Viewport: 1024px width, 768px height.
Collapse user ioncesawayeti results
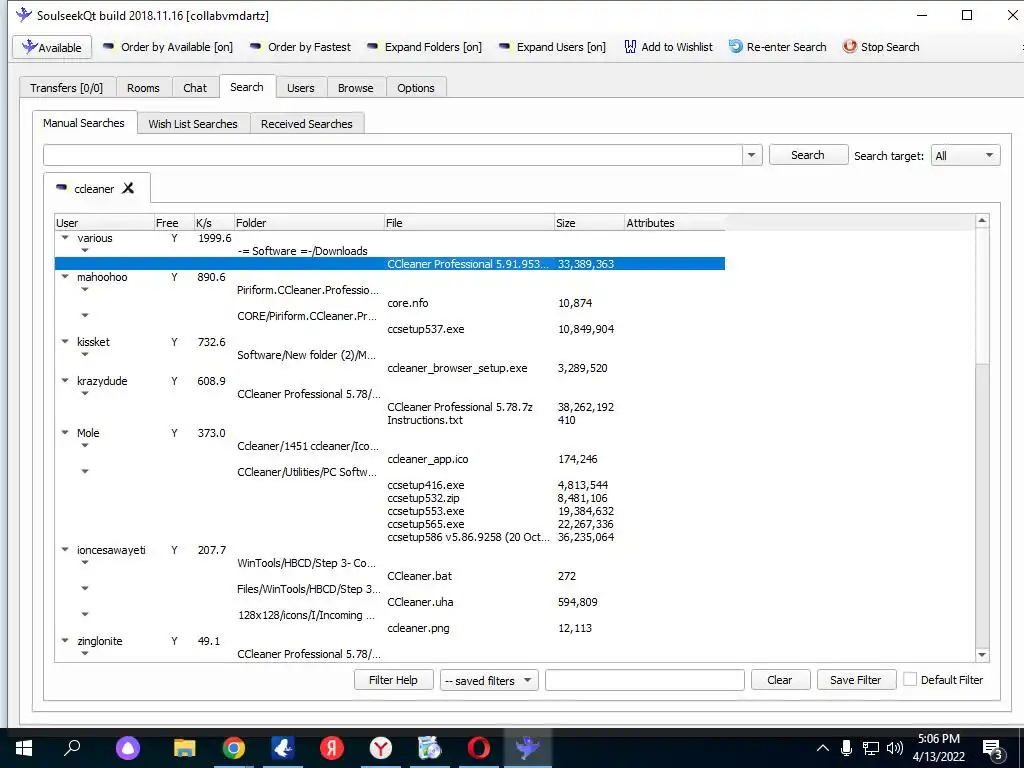point(65,550)
